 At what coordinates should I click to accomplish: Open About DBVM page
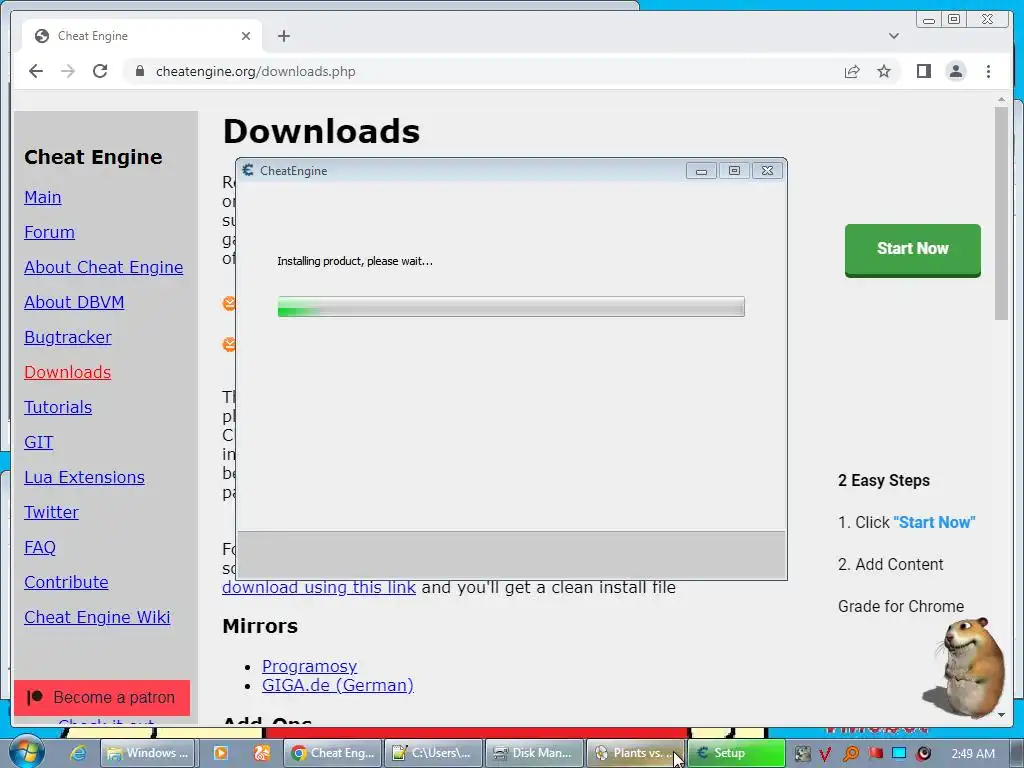[x=74, y=302]
